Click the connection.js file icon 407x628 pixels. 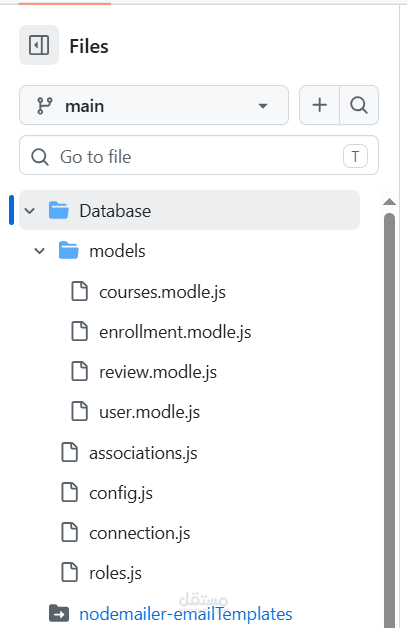point(70,533)
